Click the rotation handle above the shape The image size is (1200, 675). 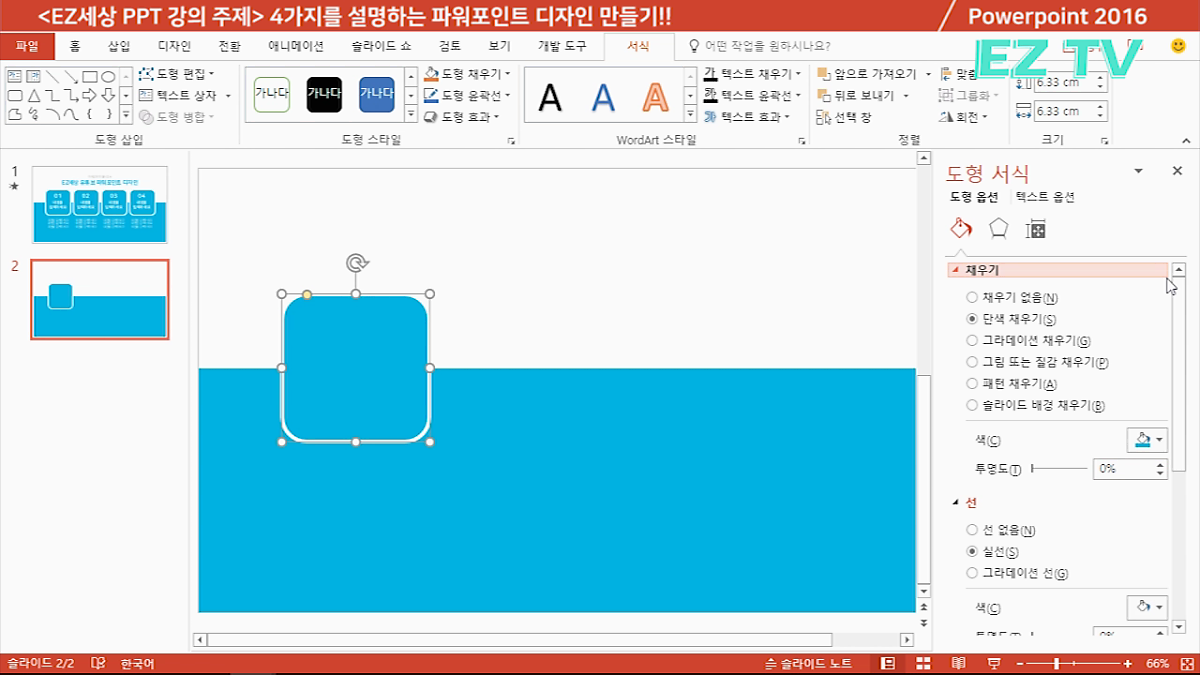click(x=356, y=263)
